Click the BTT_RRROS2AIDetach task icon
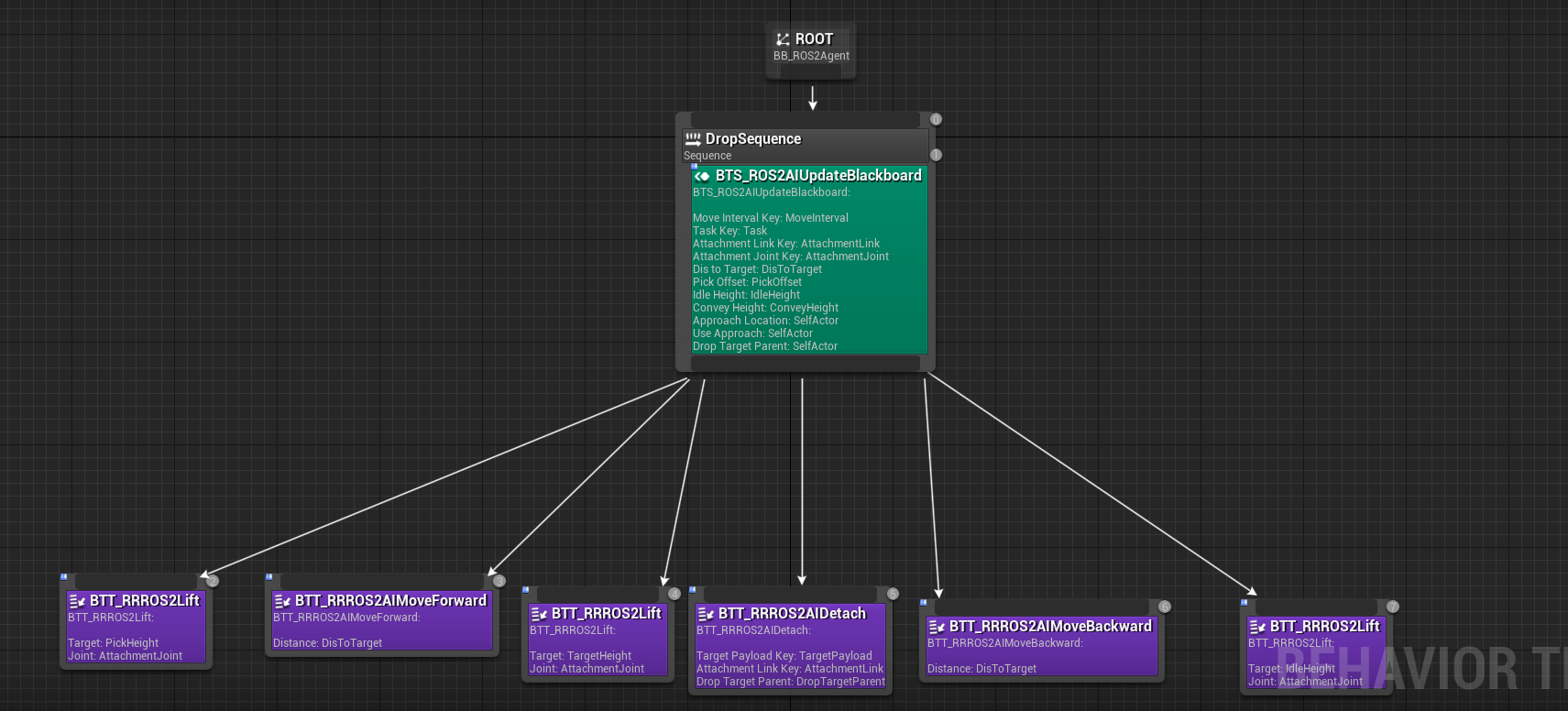Viewport: 1568px width, 711px height. coord(706,614)
